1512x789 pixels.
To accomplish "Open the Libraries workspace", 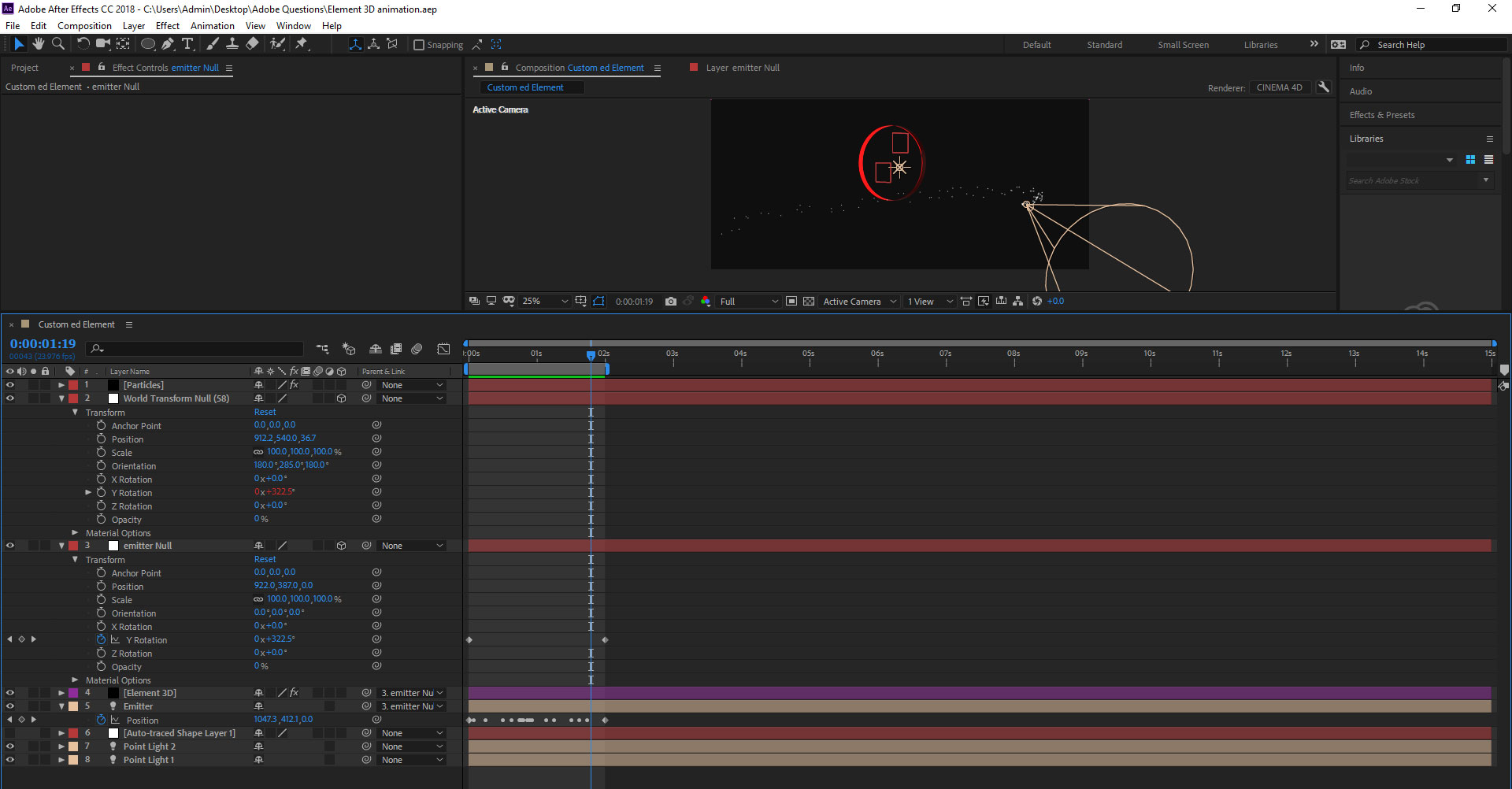I will pyautogui.click(x=1261, y=45).
